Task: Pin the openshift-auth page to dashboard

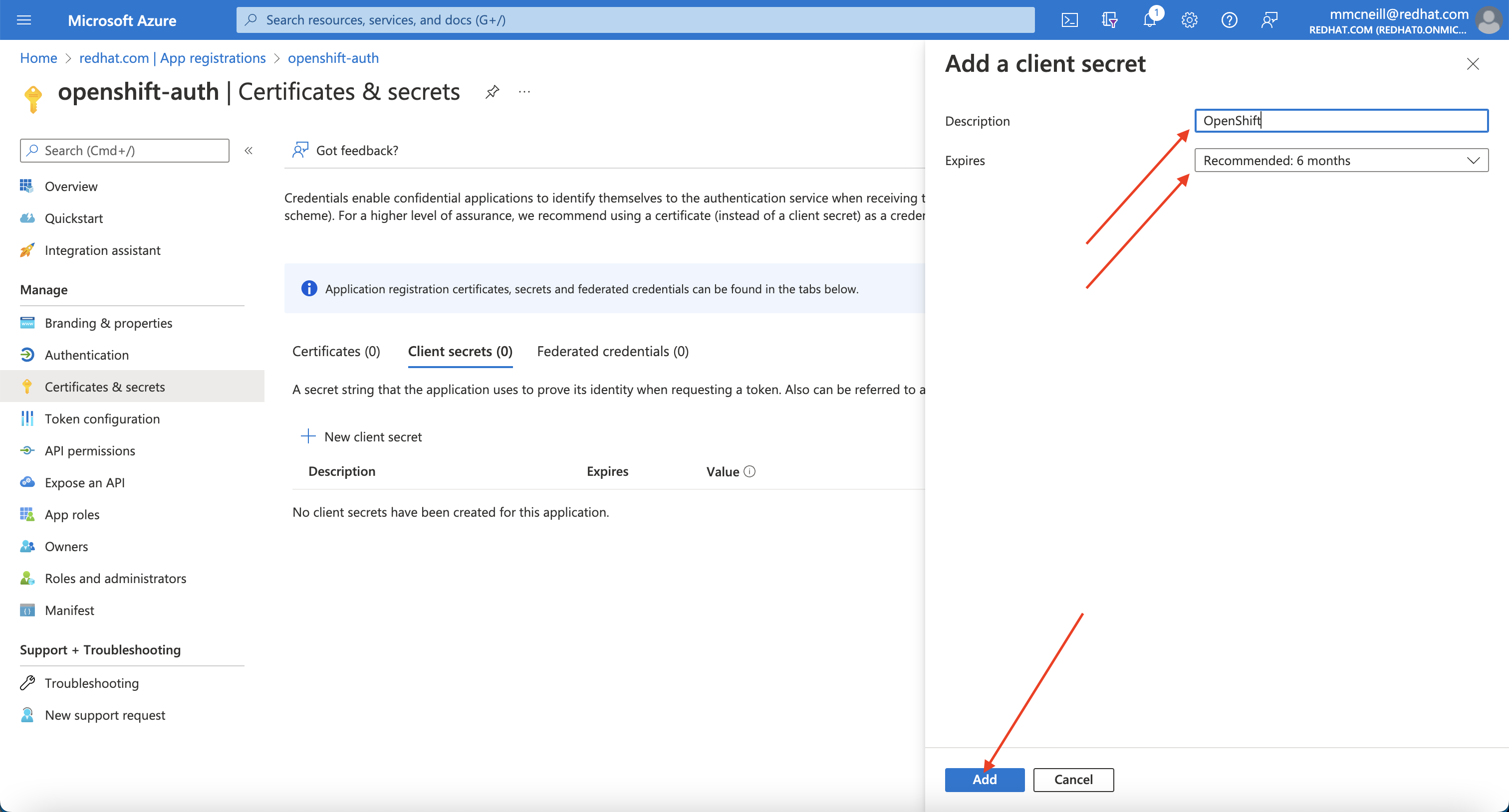Action: click(492, 91)
